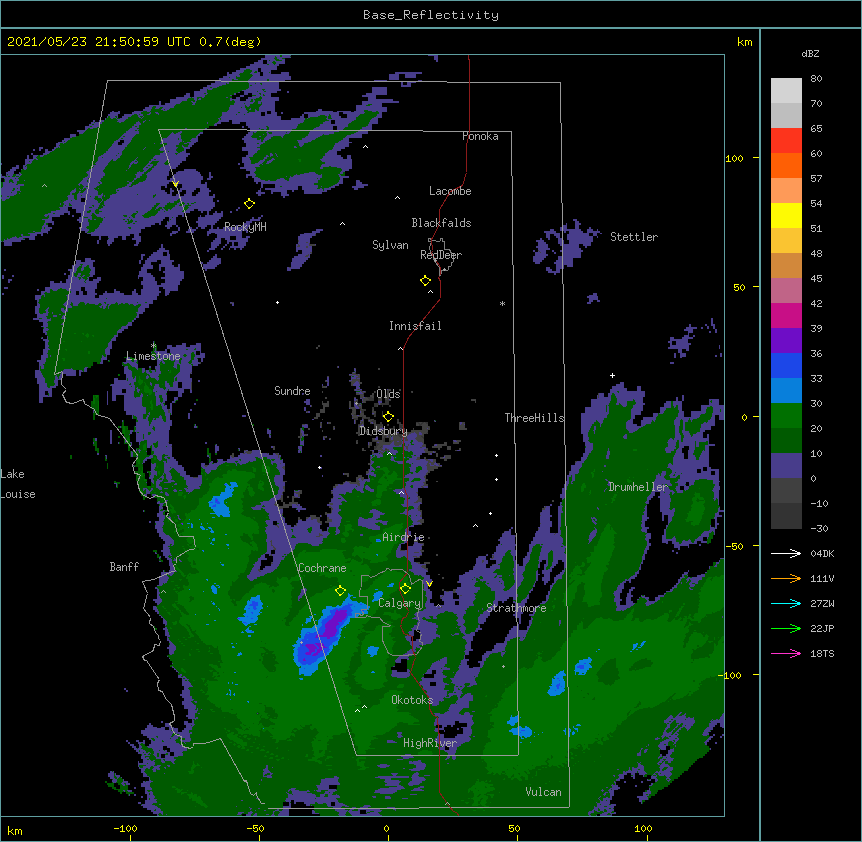Viewport: 862px width, 842px height.
Task: Click the Stettler city label
Action: [x=634, y=237]
